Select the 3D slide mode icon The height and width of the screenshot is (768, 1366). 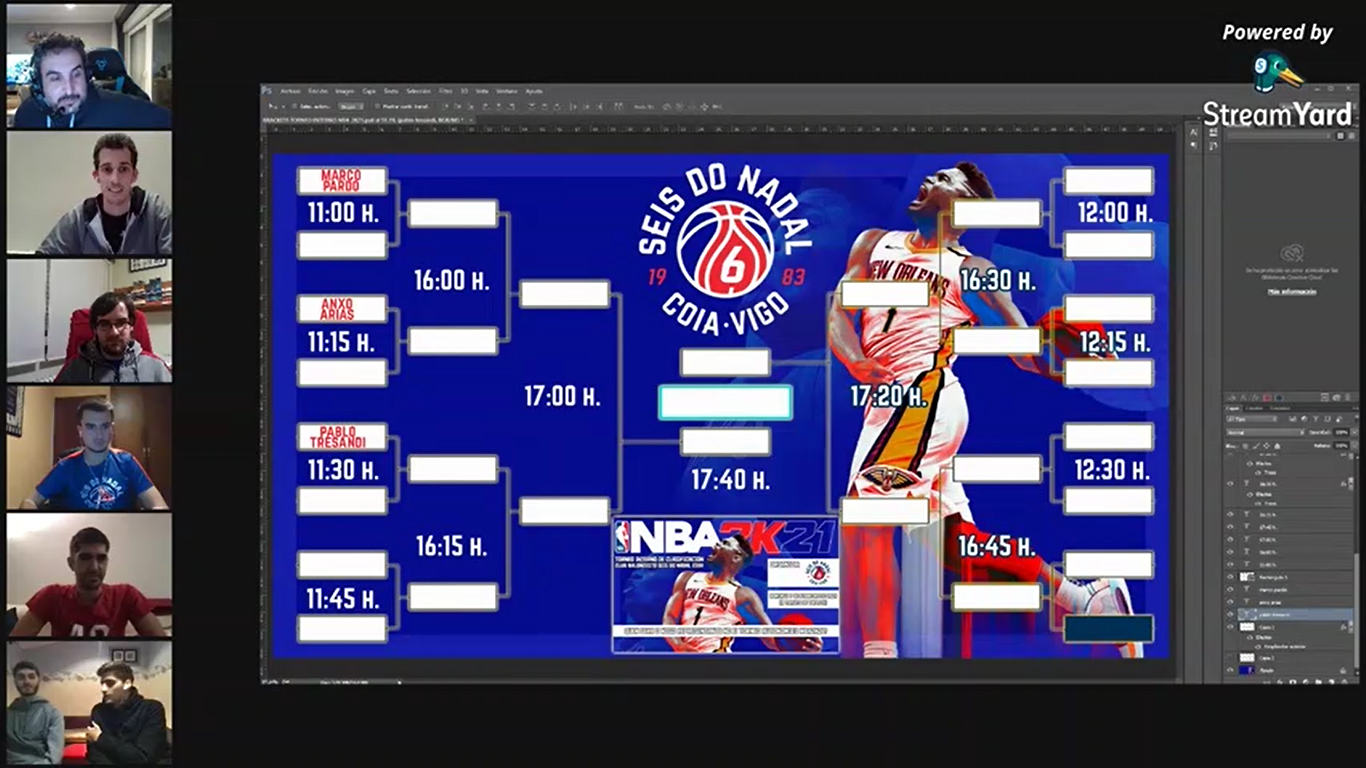704,107
